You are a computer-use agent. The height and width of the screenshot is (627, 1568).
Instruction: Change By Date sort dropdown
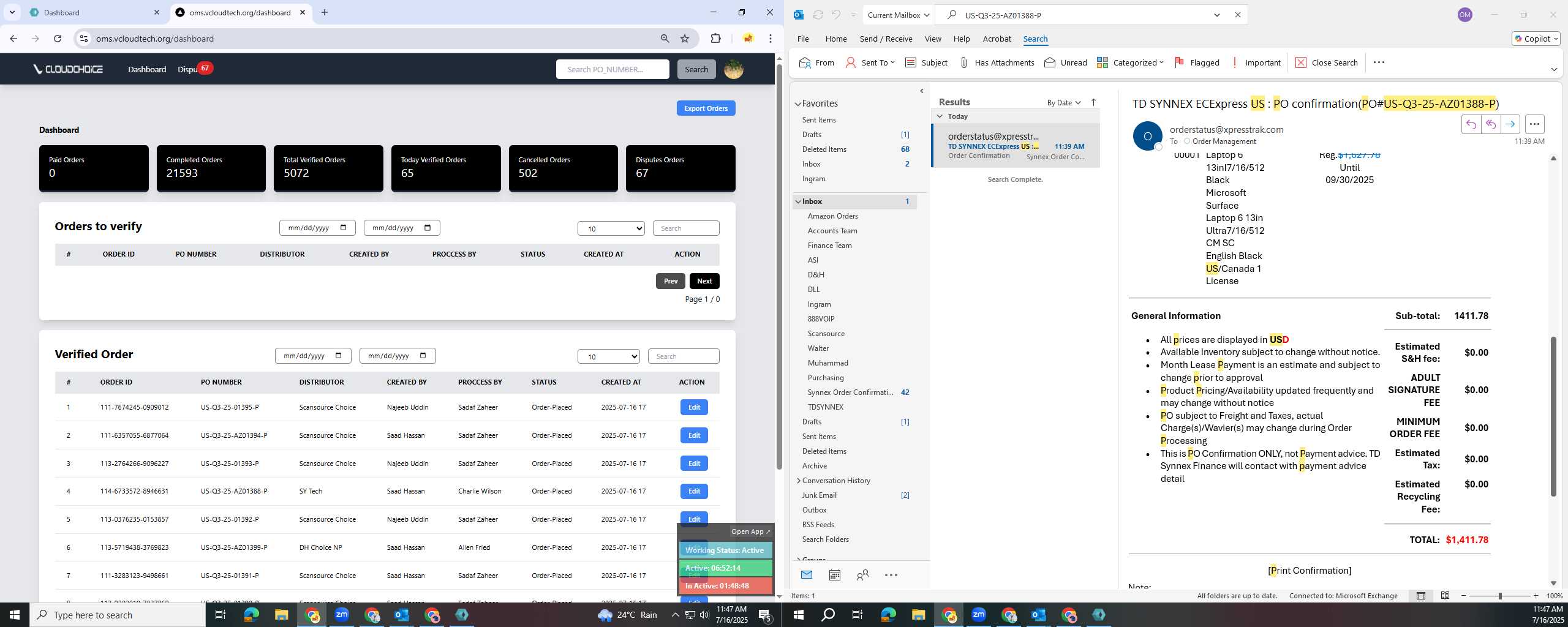[x=1064, y=102]
